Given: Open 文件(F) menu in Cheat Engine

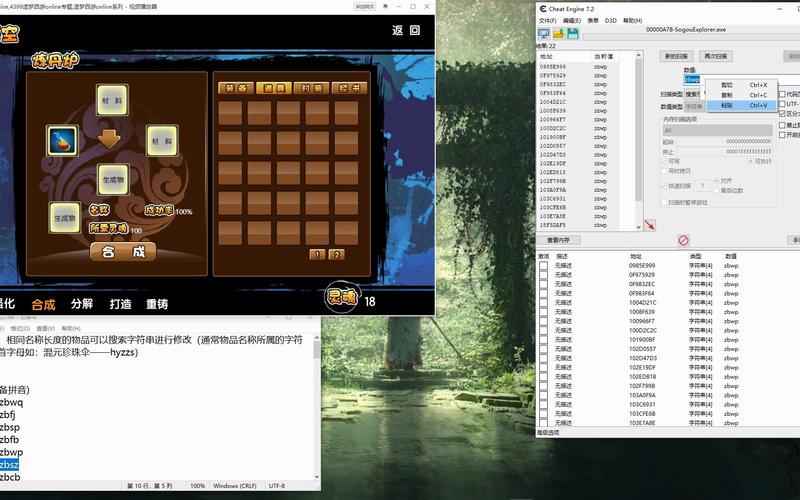Looking at the screenshot, I should [x=547, y=20].
